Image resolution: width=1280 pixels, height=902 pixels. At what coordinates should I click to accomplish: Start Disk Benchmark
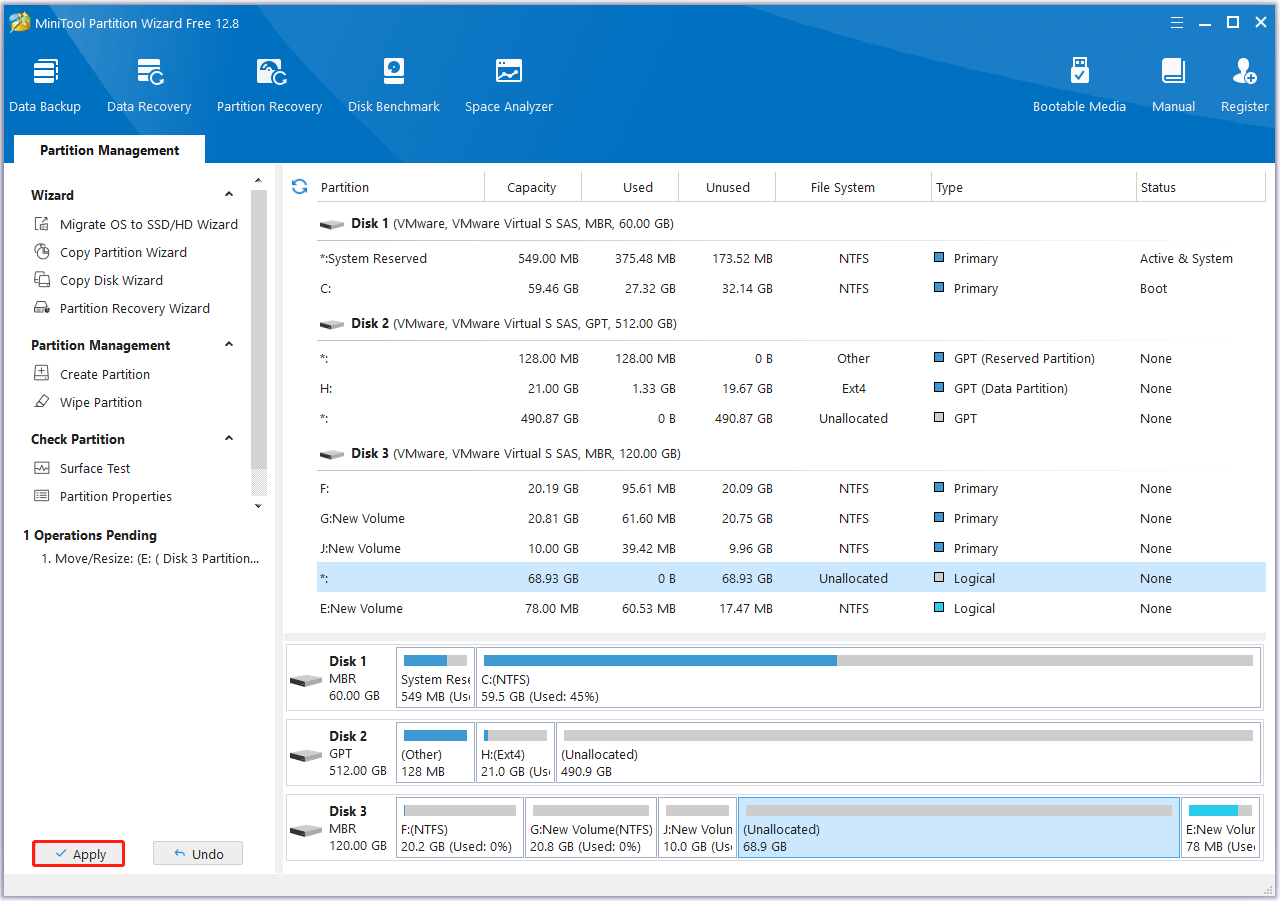click(x=394, y=85)
